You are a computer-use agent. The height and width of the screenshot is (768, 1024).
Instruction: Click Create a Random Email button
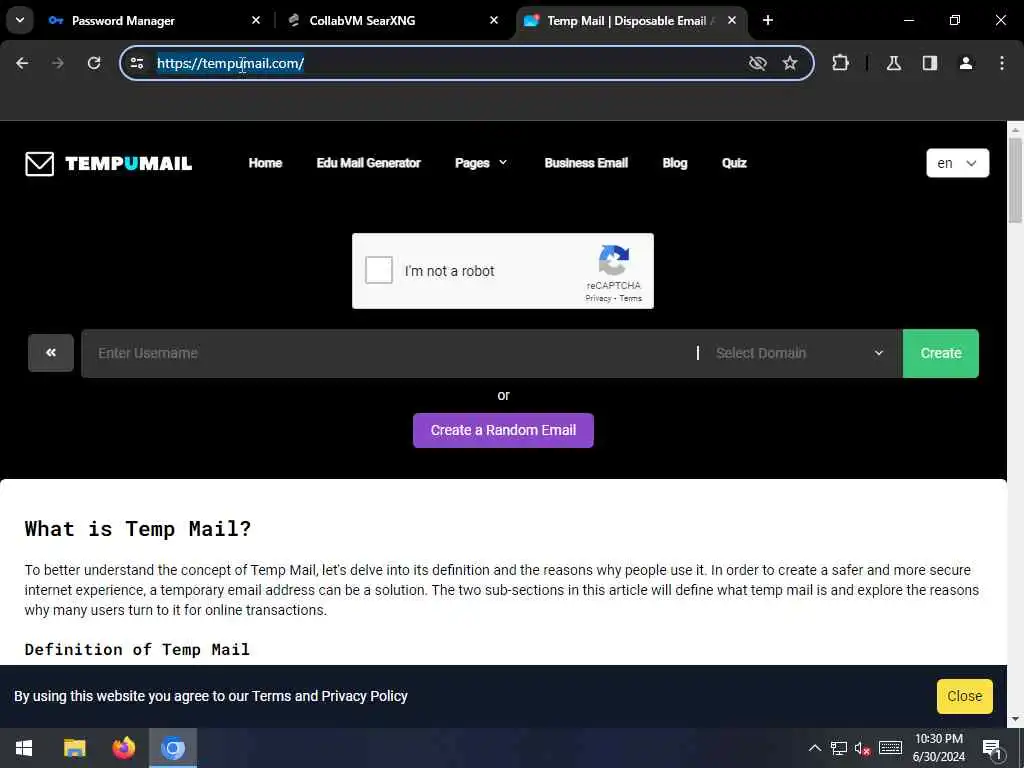tap(503, 430)
